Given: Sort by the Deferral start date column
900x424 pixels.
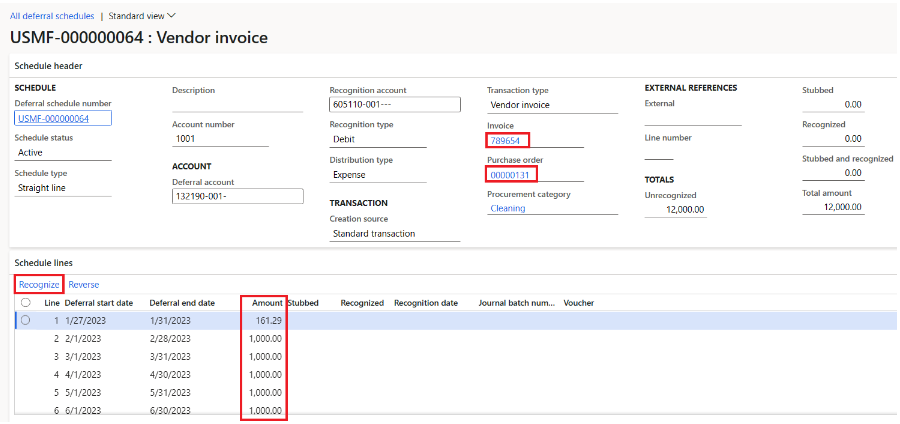Looking at the screenshot, I should [98, 303].
